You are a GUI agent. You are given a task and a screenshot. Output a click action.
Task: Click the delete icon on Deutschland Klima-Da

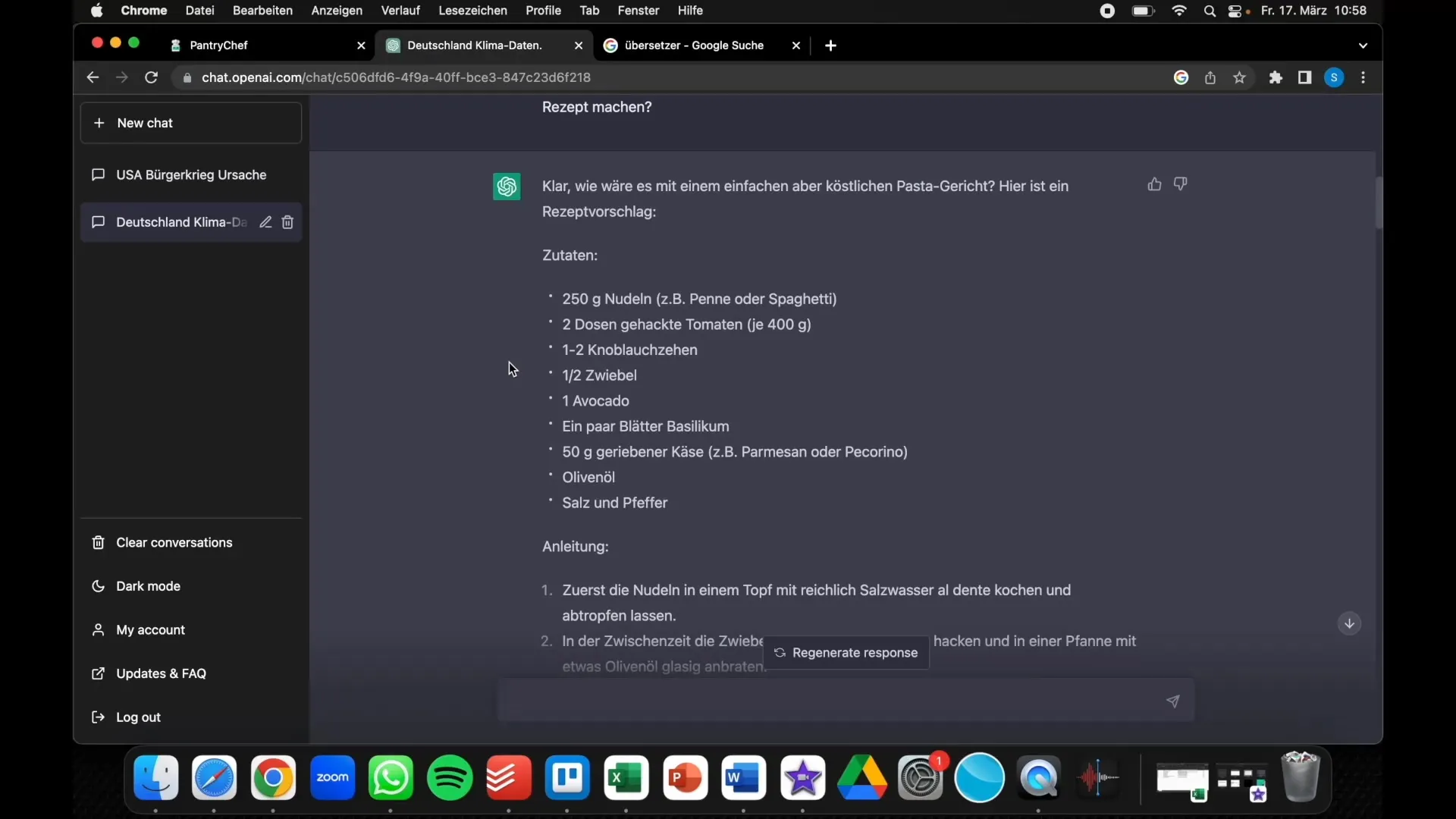point(288,221)
